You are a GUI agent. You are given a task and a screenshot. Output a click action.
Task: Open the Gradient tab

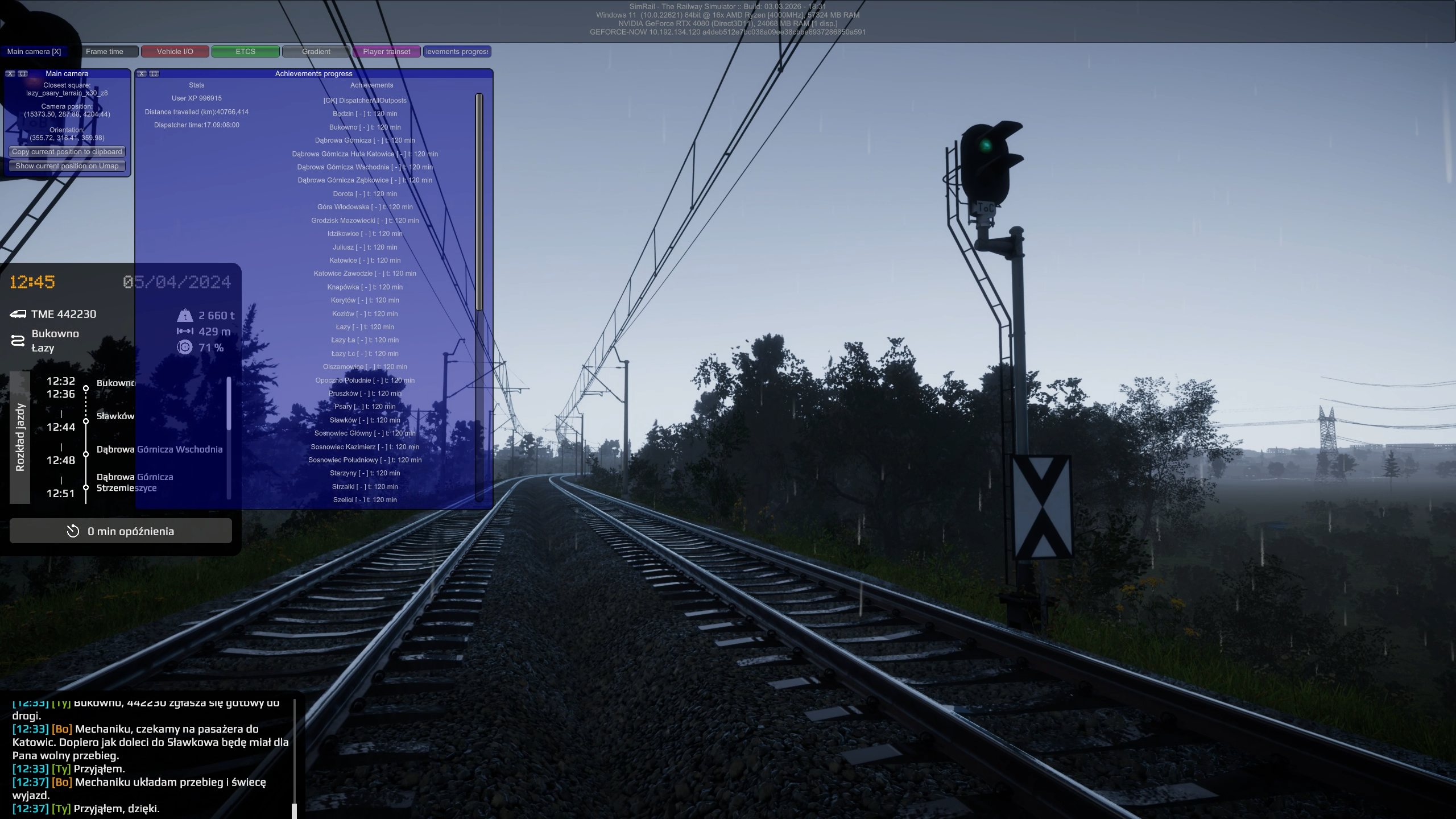pos(316,52)
